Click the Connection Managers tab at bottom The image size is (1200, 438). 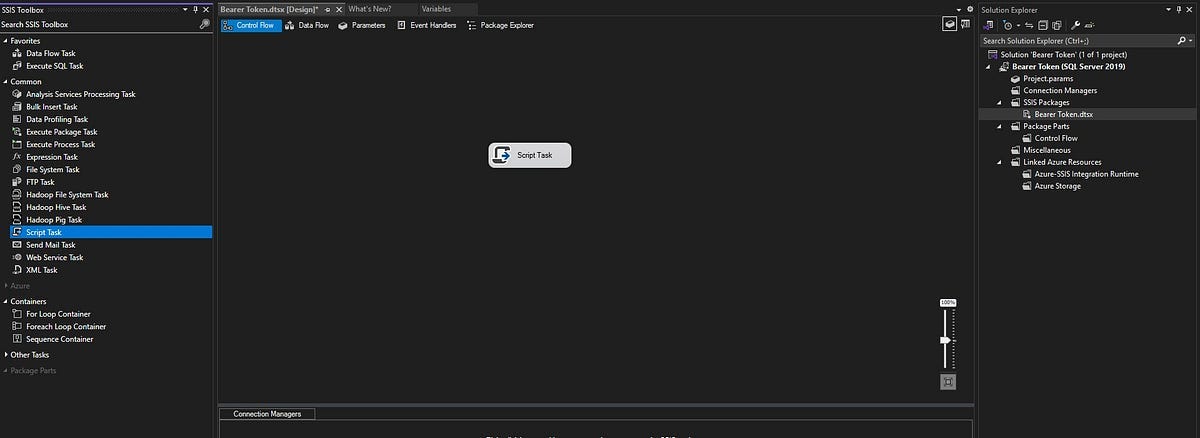point(267,414)
